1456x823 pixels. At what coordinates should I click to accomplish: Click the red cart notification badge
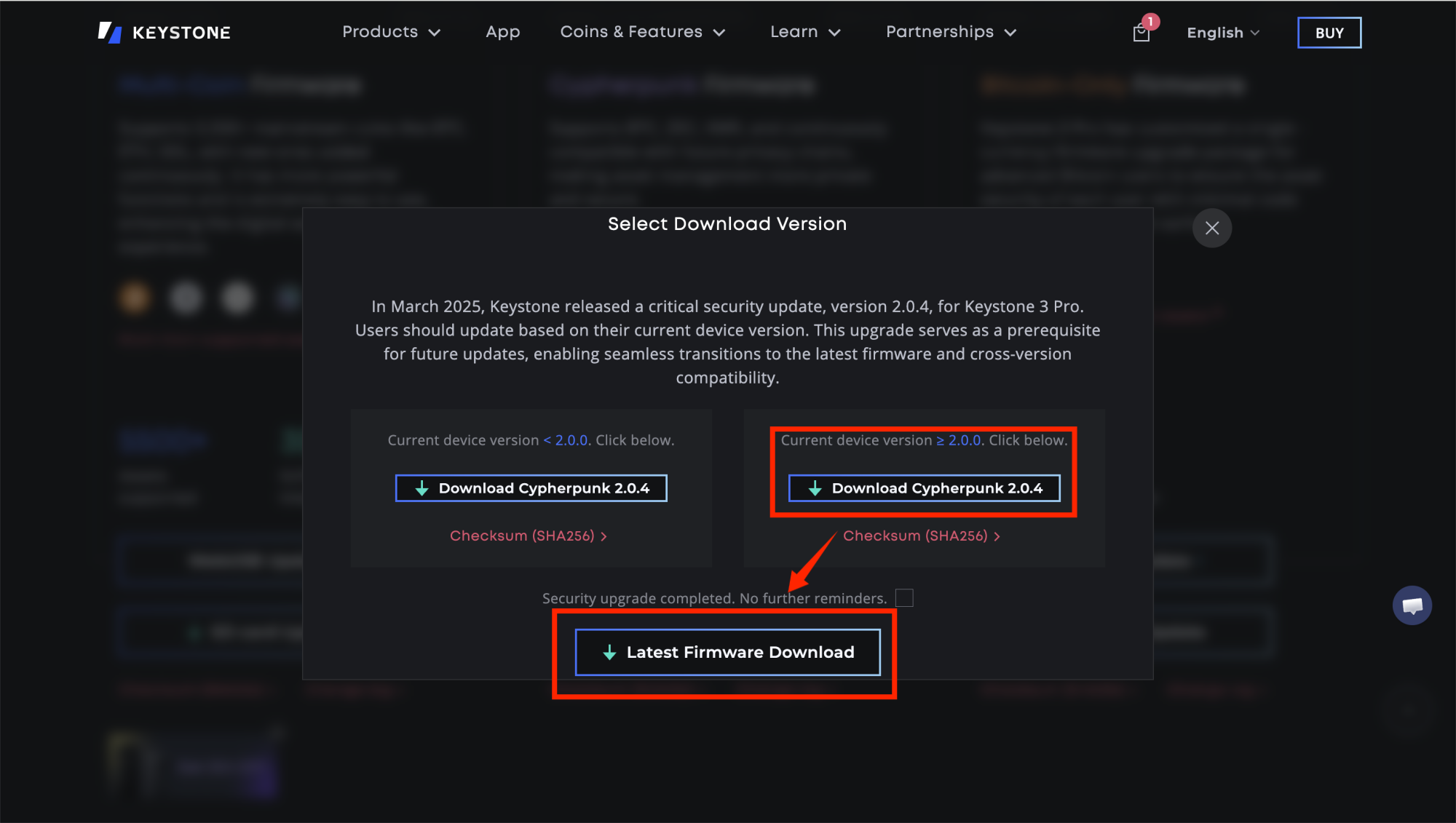pyautogui.click(x=1150, y=22)
